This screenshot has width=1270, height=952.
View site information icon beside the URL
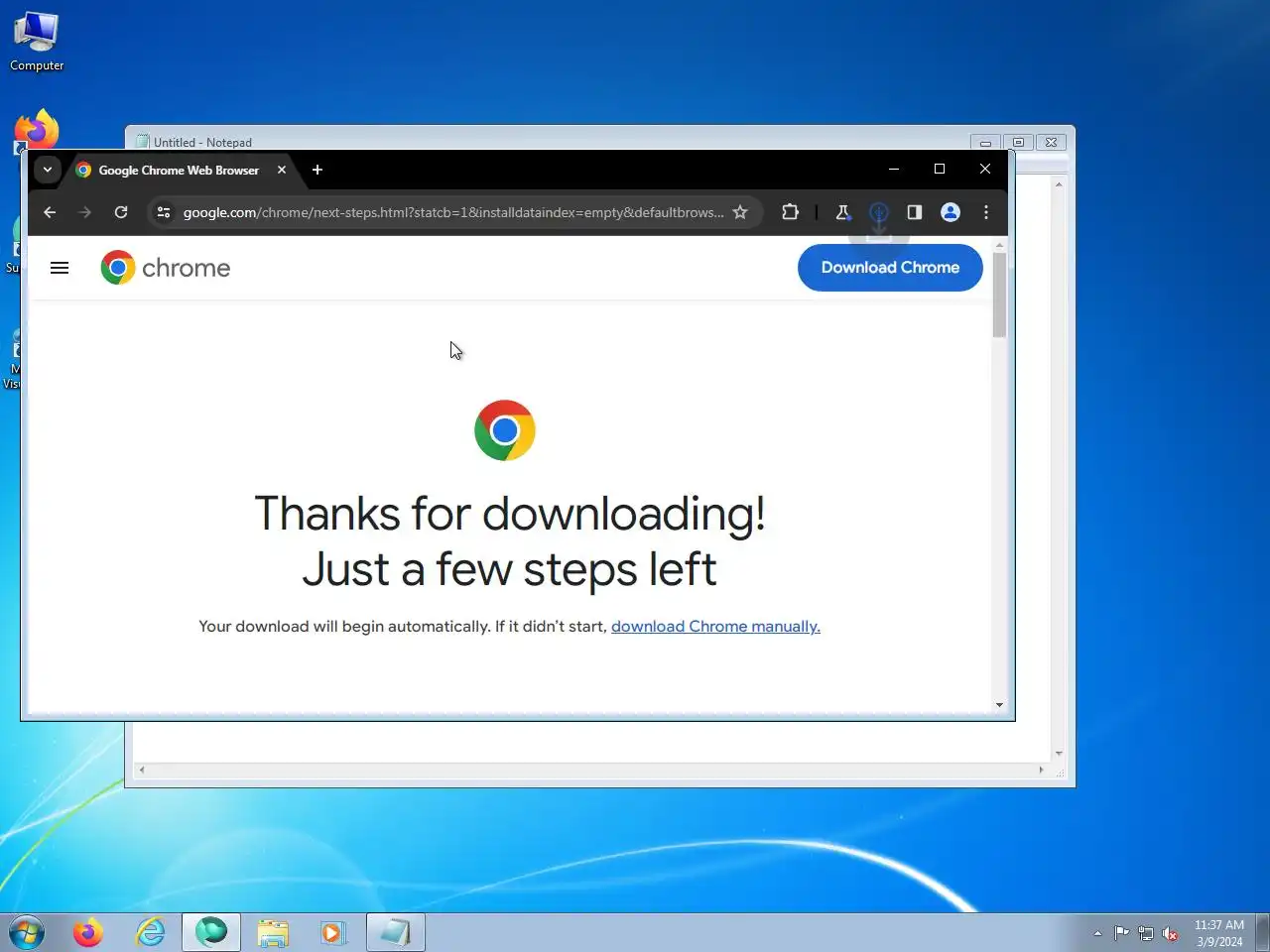click(164, 212)
